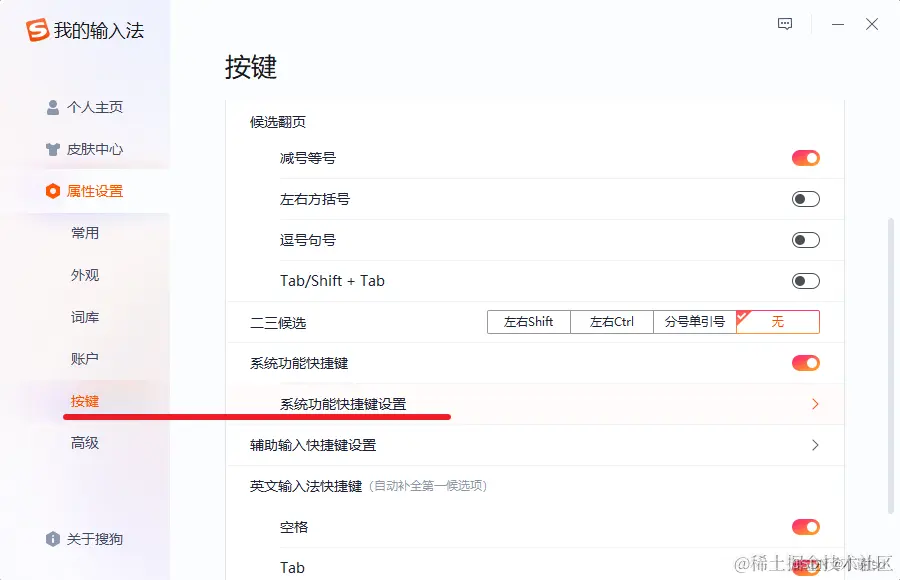
Task: Click the 空格 label
Action: [294, 527]
